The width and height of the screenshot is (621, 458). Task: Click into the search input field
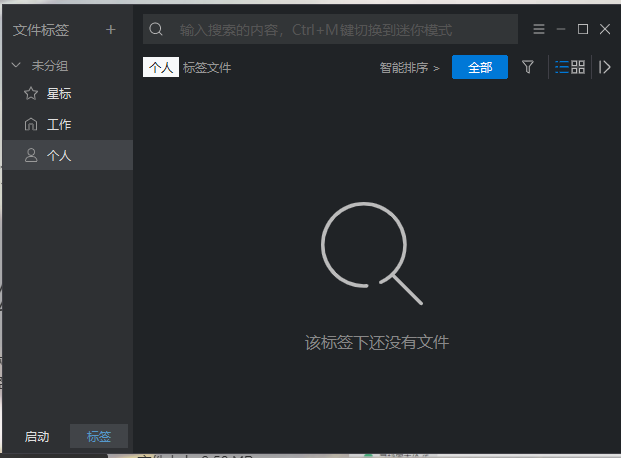click(x=340, y=30)
